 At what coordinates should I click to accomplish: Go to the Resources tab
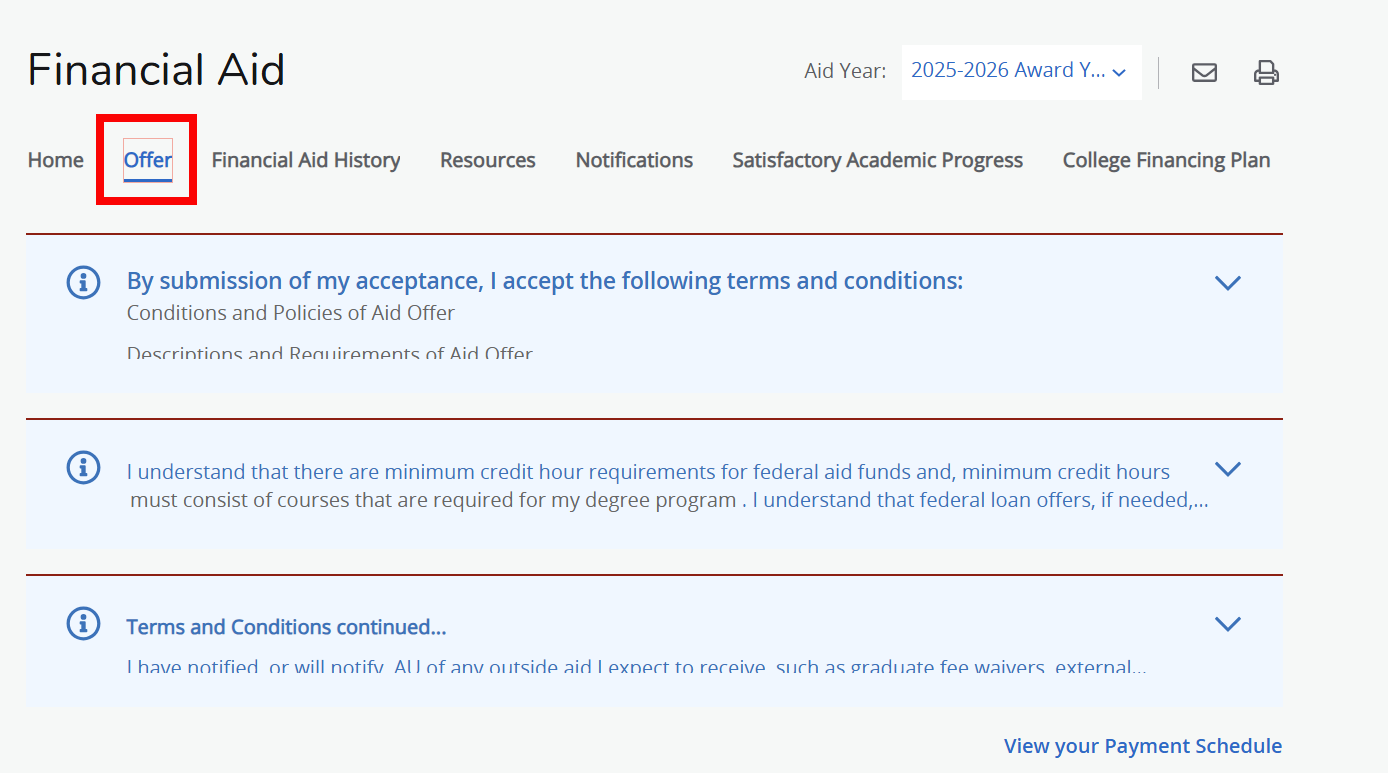(x=487, y=160)
